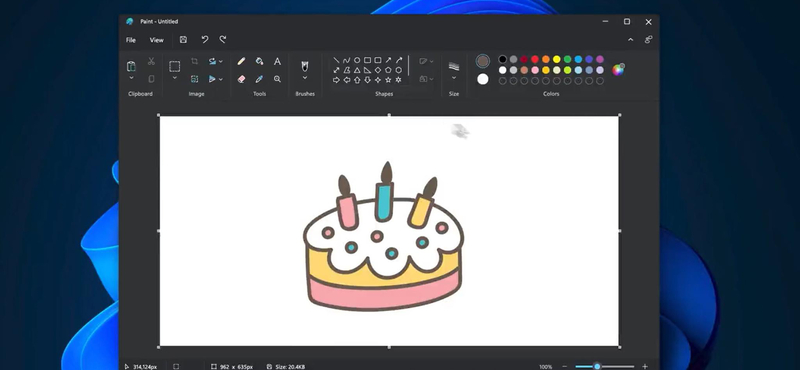Select the Fill bucket tool
800x370 pixels.
(259, 61)
